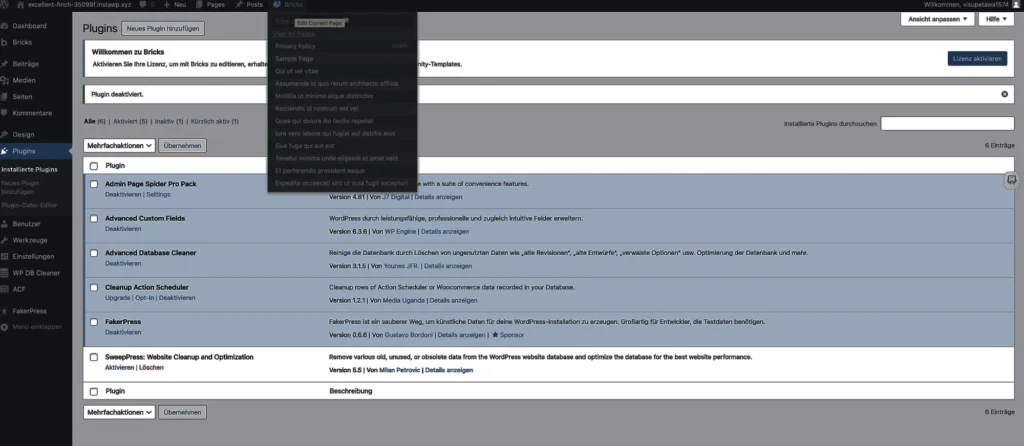Click the Werkzeuge wrench icon in sidebar
The image size is (1024, 446).
click(x=5, y=240)
